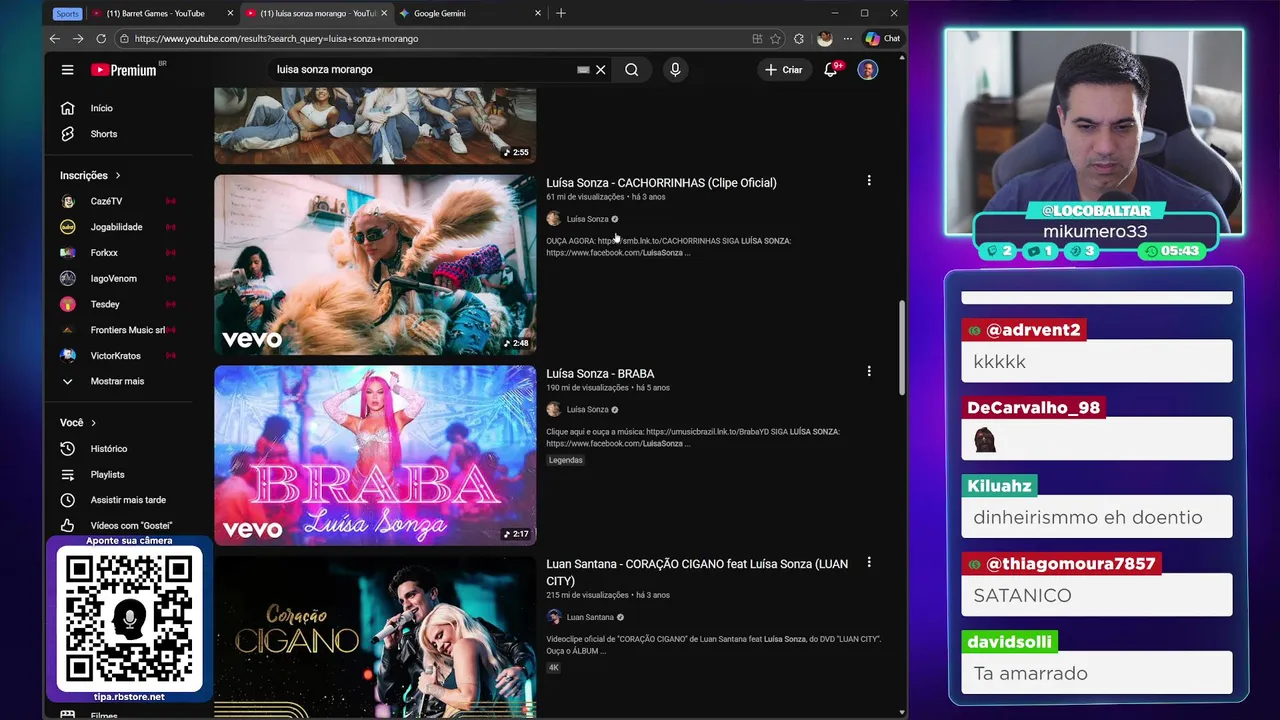This screenshot has height=720, width=1280.
Task: Open split screen icon in address bar
Action: [757, 39]
